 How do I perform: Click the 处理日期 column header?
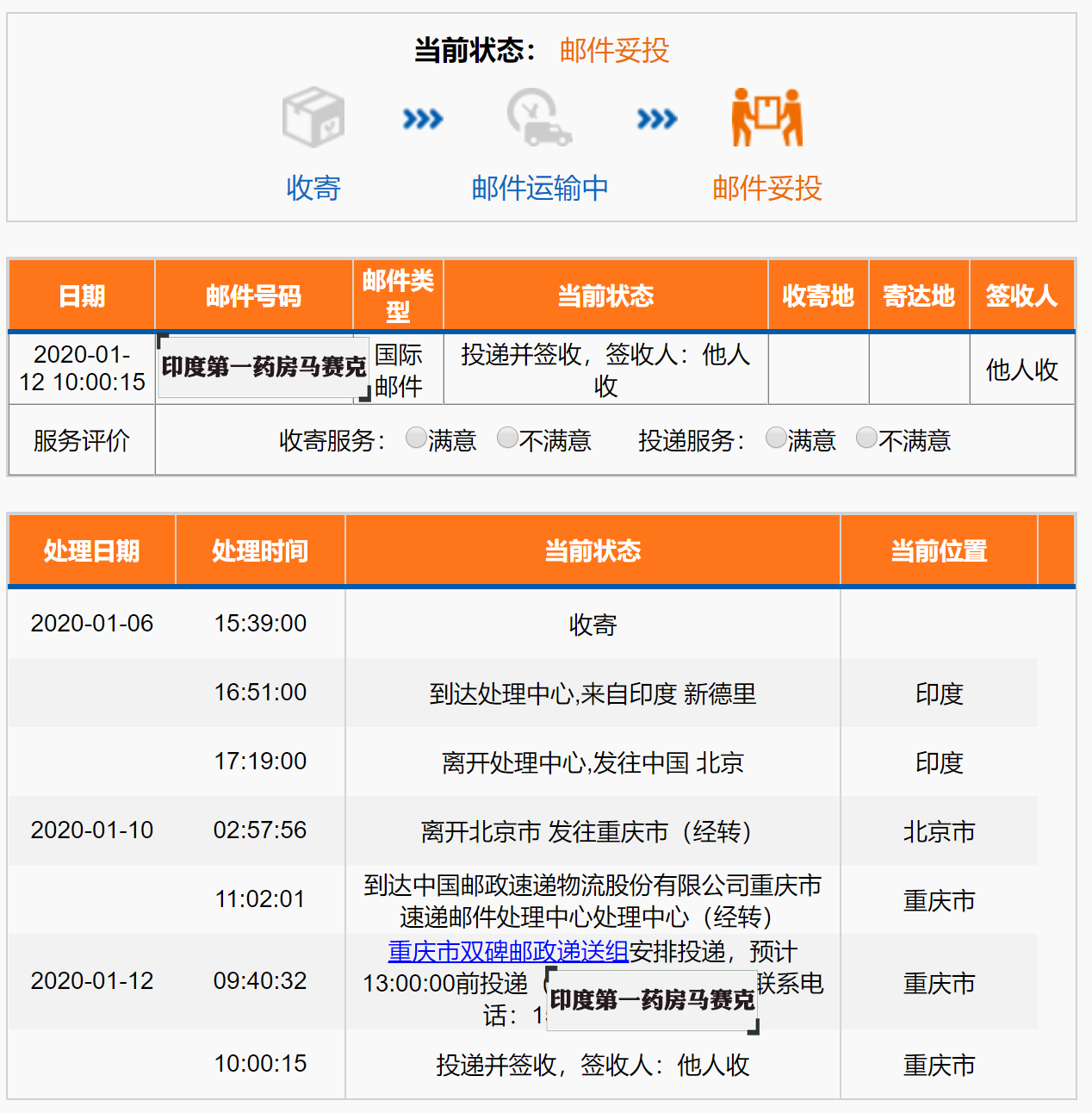pyautogui.click(x=91, y=550)
